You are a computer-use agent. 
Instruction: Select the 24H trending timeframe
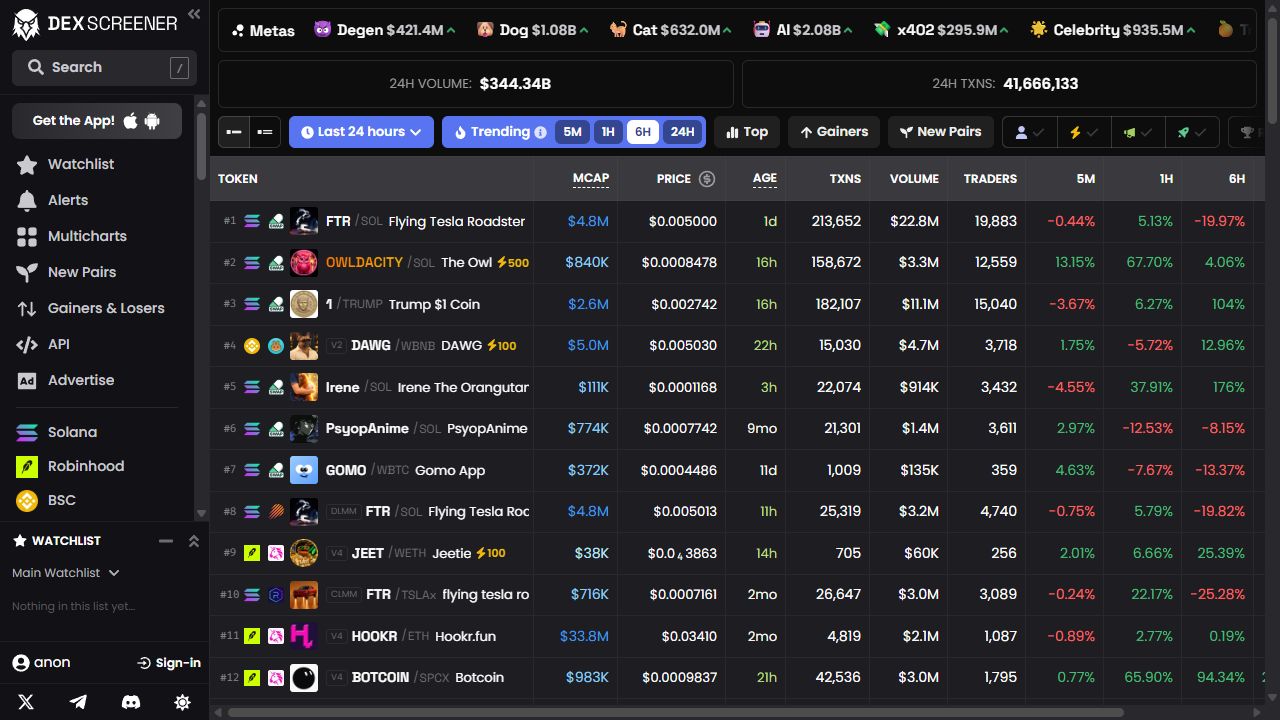pyautogui.click(x=682, y=132)
